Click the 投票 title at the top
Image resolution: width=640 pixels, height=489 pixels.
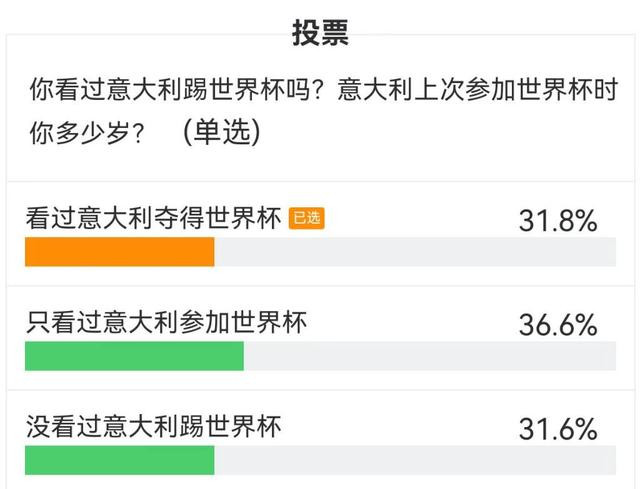point(320,31)
